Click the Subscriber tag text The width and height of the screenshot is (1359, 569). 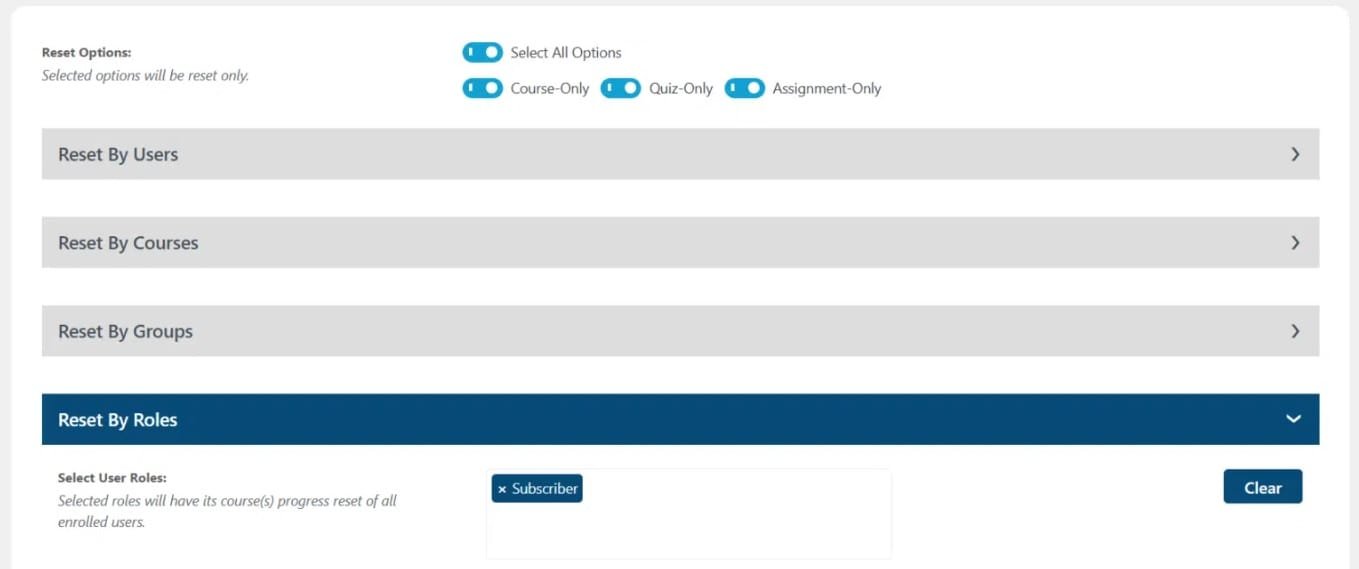click(545, 489)
